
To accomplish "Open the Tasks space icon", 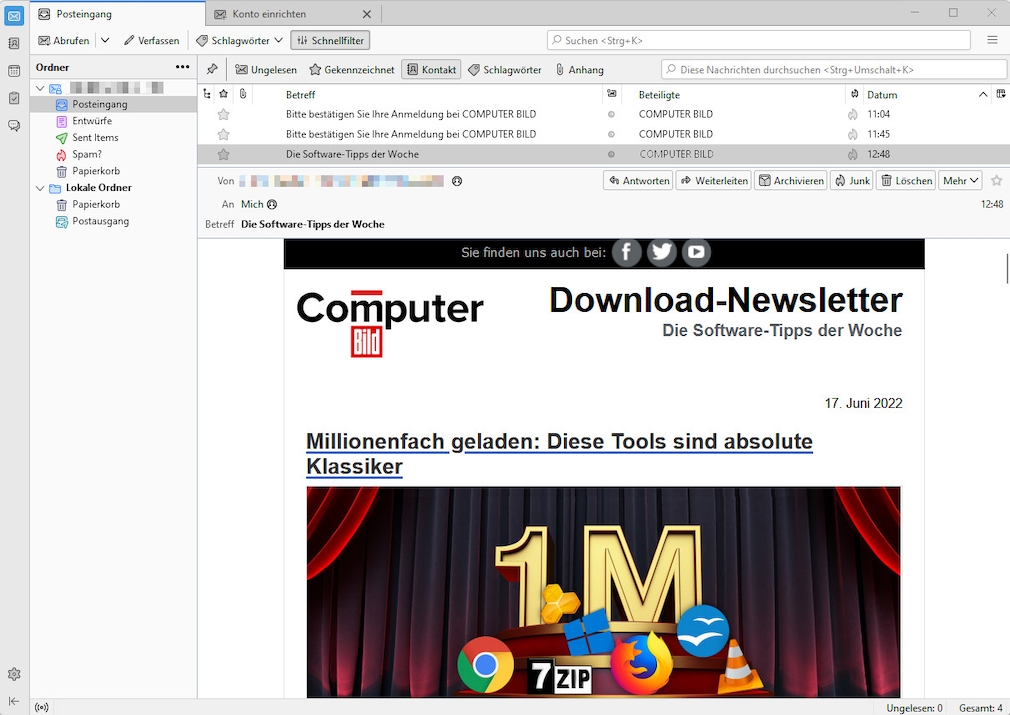I will pyautogui.click(x=14, y=98).
